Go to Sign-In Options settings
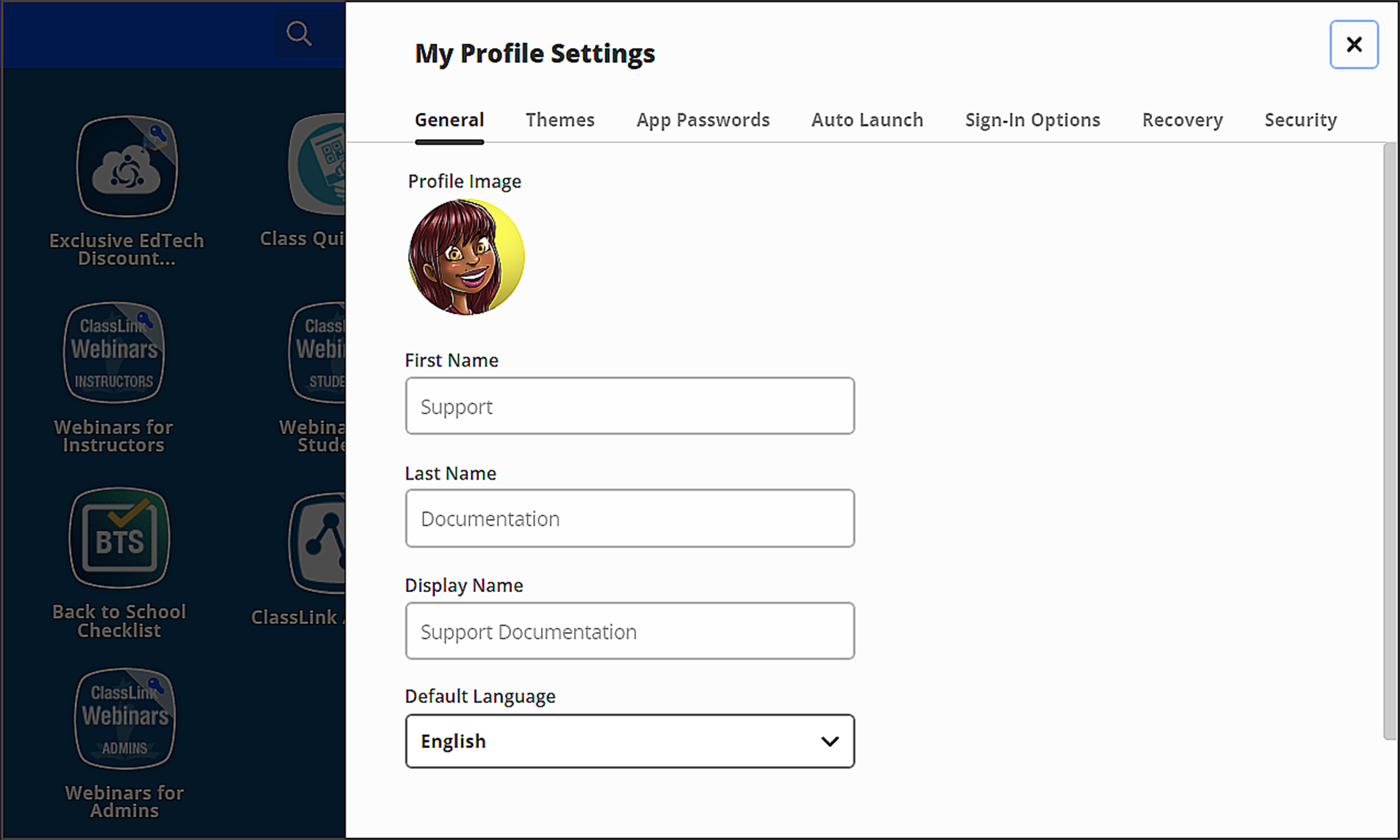Viewport: 1400px width, 840px height. coord(1032,120)
